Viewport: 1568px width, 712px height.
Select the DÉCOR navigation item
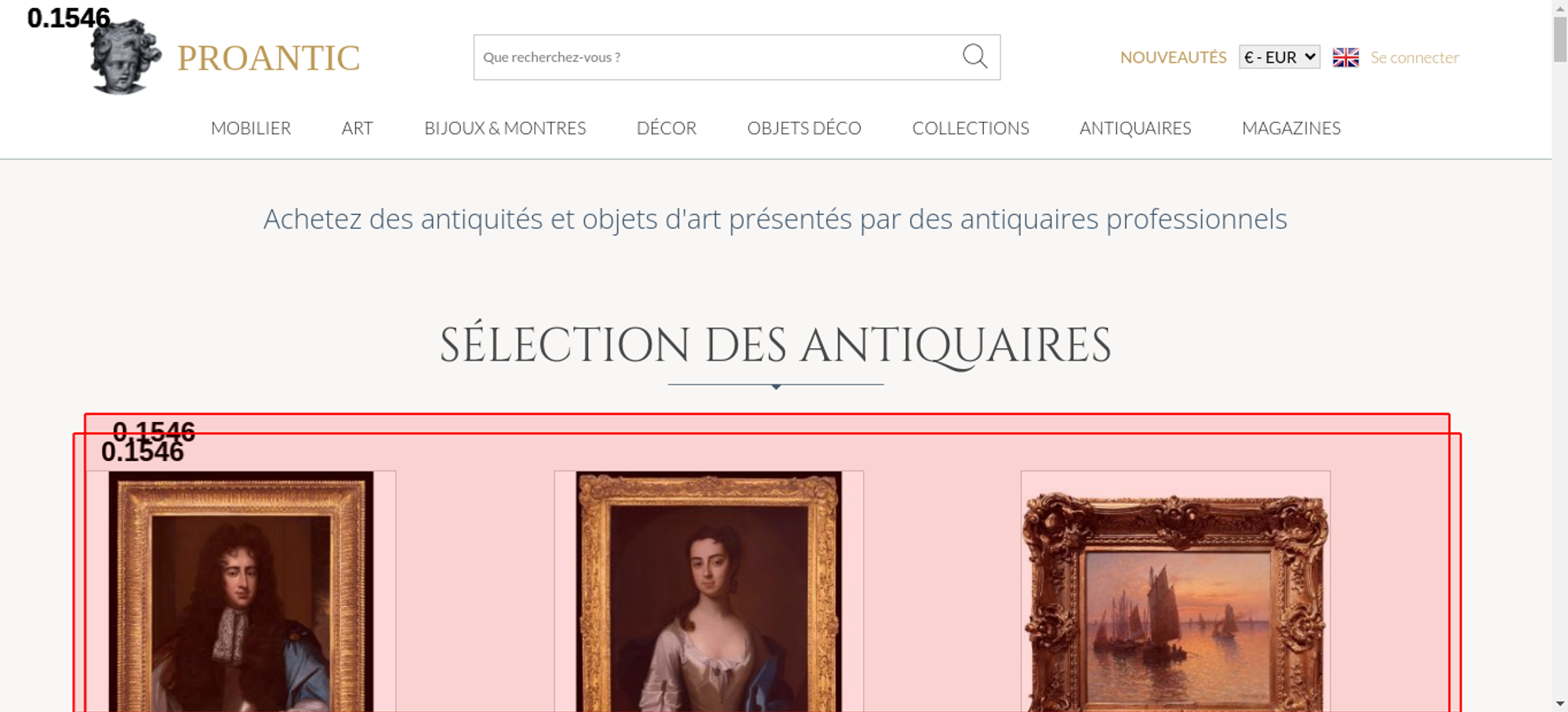pos(666,128)
